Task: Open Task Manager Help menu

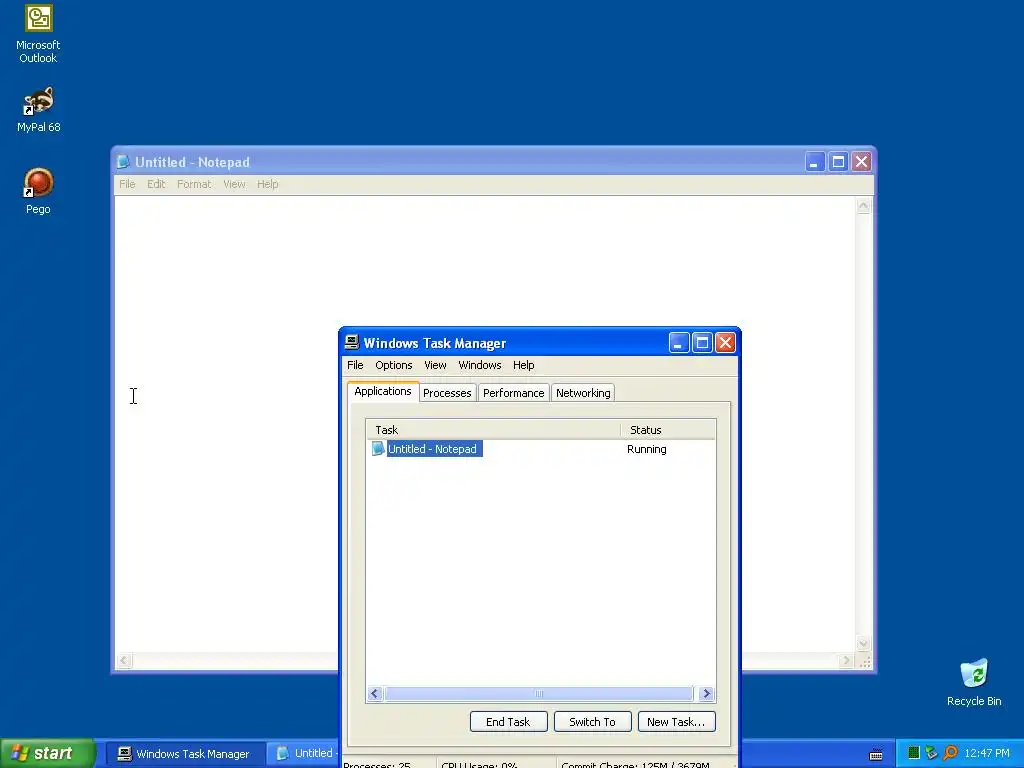Action: (x=523, y=365)
